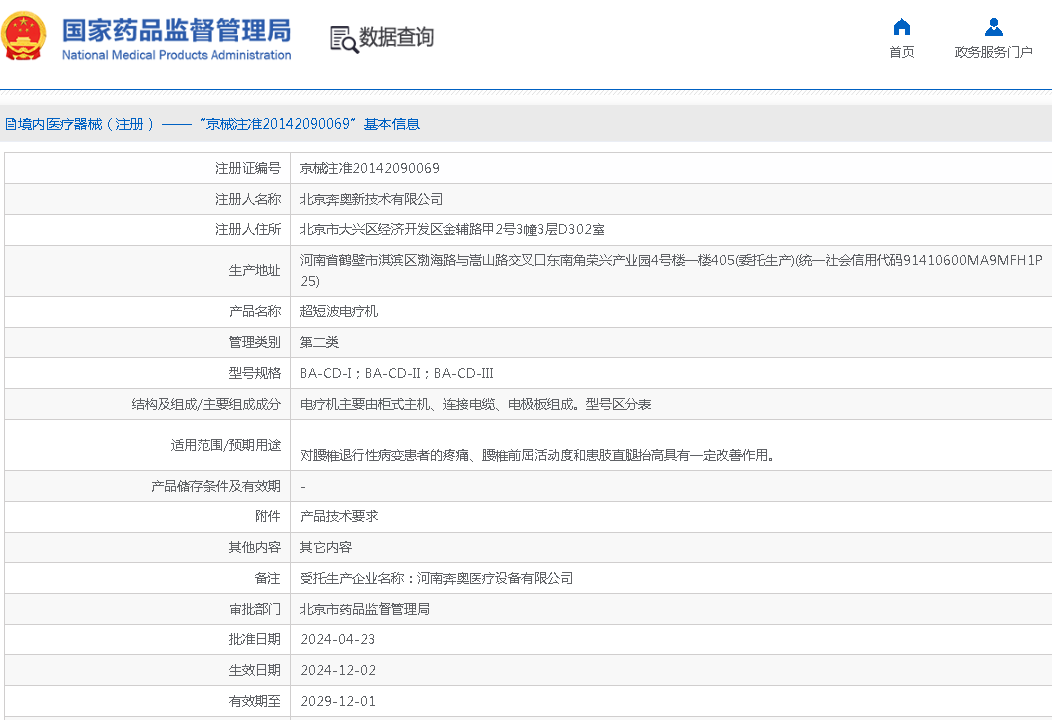The width and height of the screenshot is (1052, 720).
Task: Click the small icon before 境内医疗器械 heading
Action: tap(9, 125)
